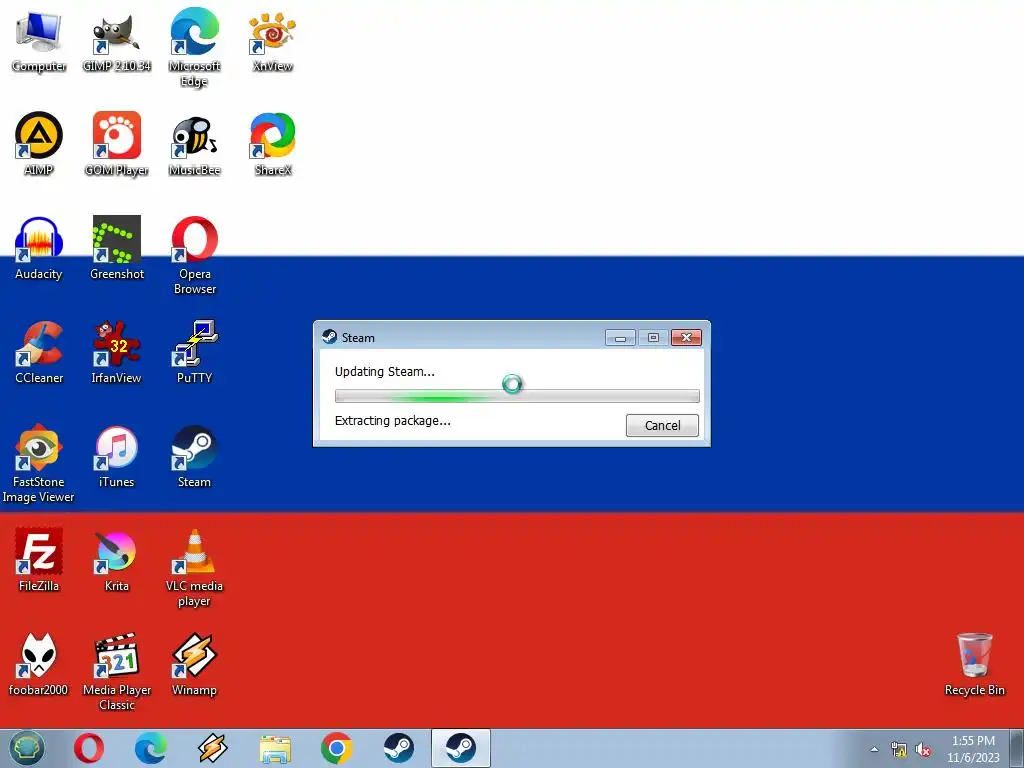1024x768 pixels.
Task: Open the Windows Start menu
Action: point(26,748)
